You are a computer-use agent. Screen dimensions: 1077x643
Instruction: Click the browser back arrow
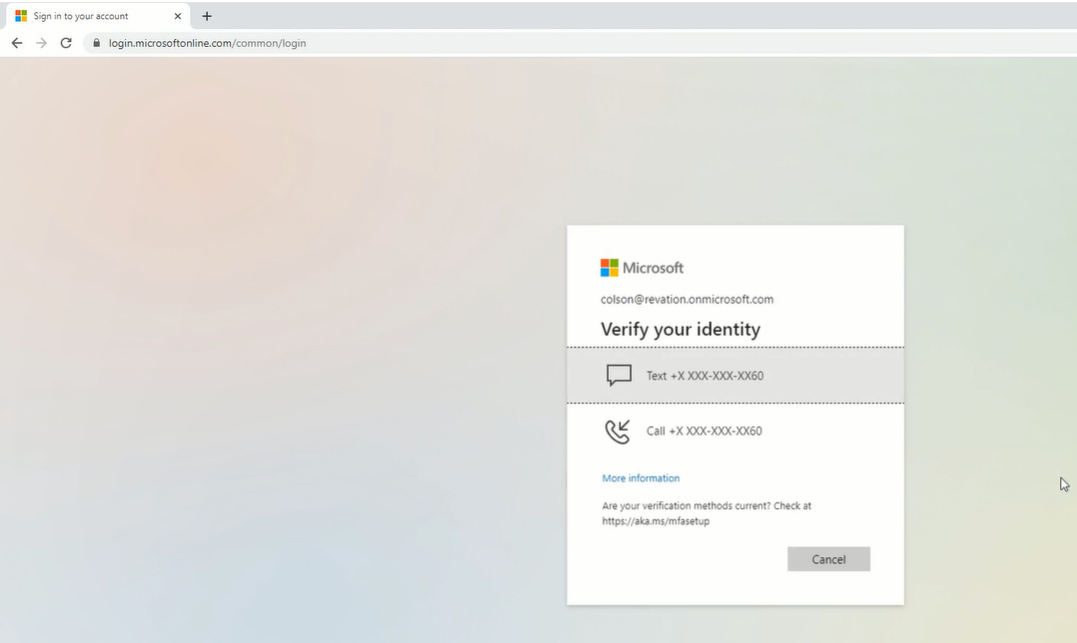coord(16,43)
